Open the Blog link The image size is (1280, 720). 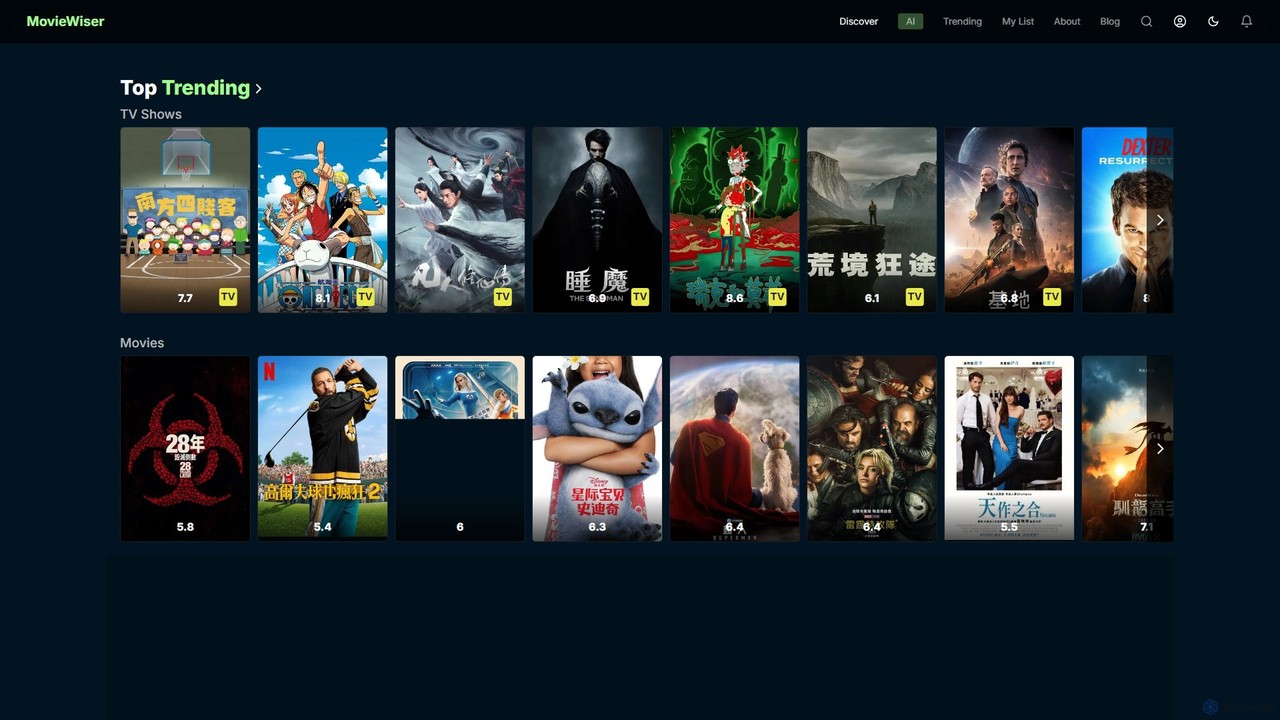click(1110, 21)
